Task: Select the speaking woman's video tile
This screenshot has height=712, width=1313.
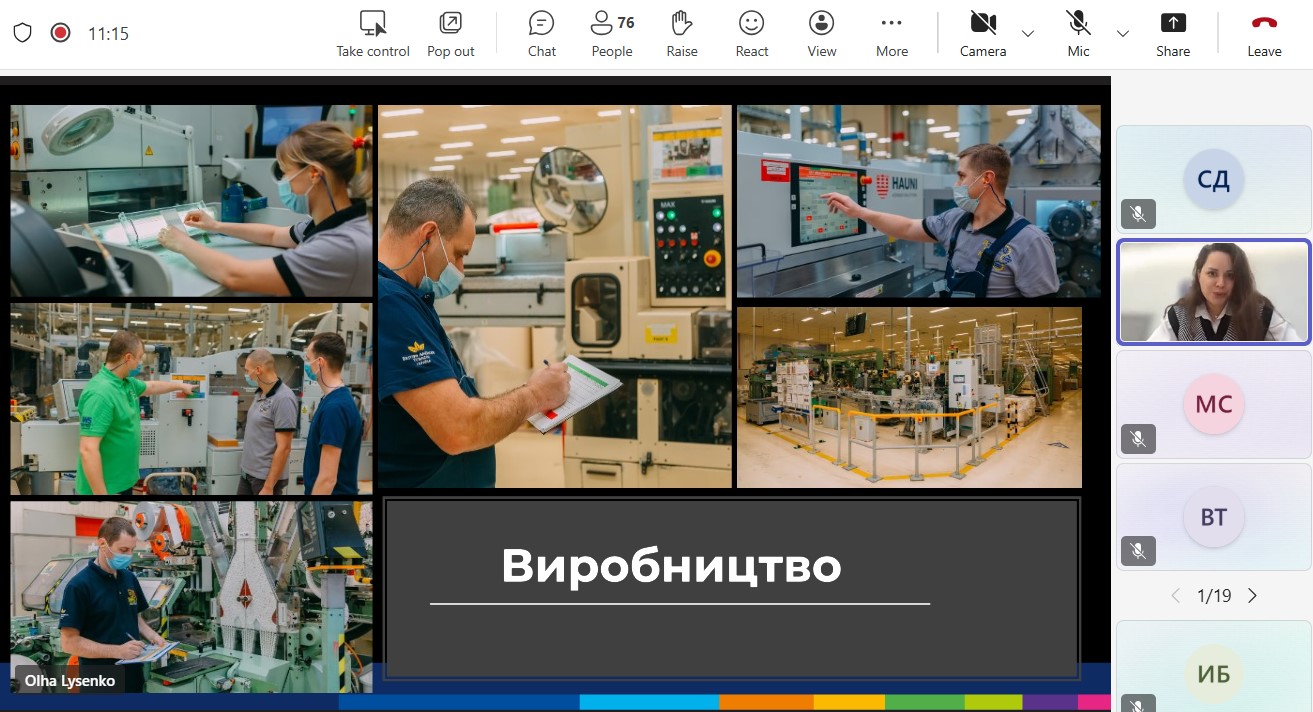Action: [1213, 292]
